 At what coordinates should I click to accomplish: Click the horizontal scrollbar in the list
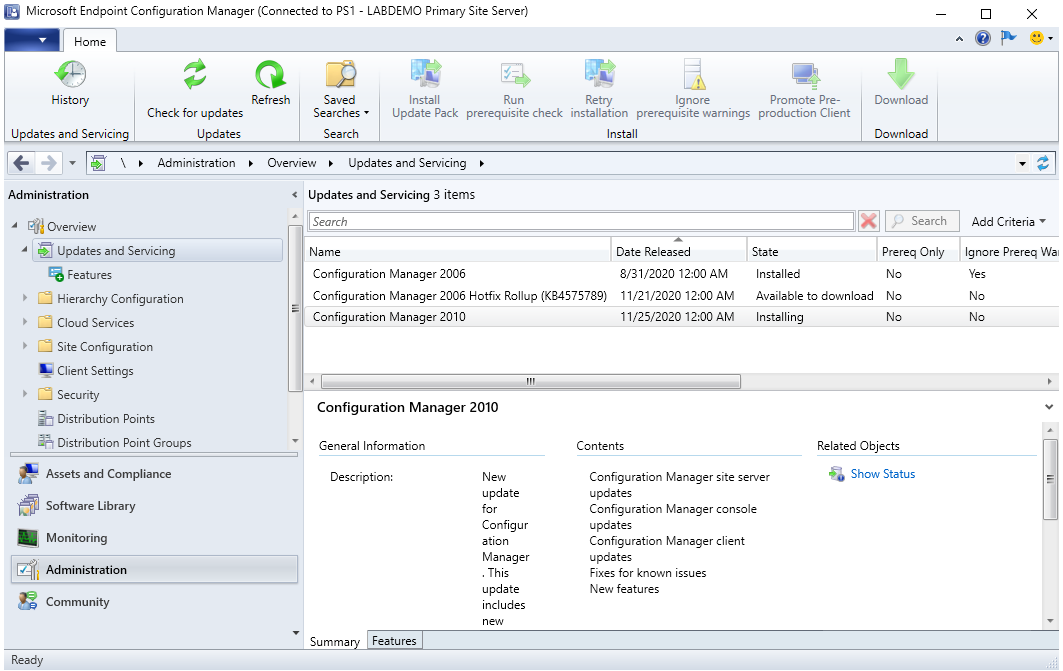click(x=530, y=381)
